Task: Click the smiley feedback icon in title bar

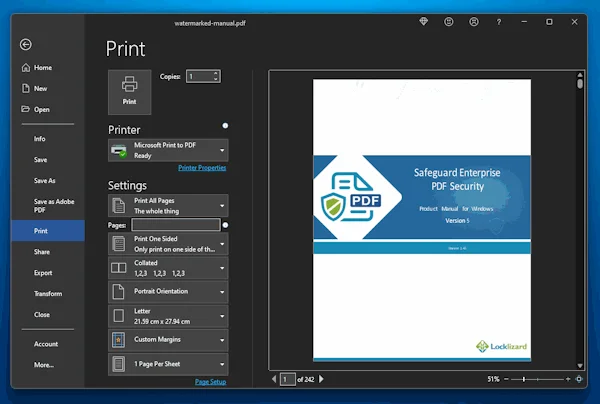Action: coord(448,22)
